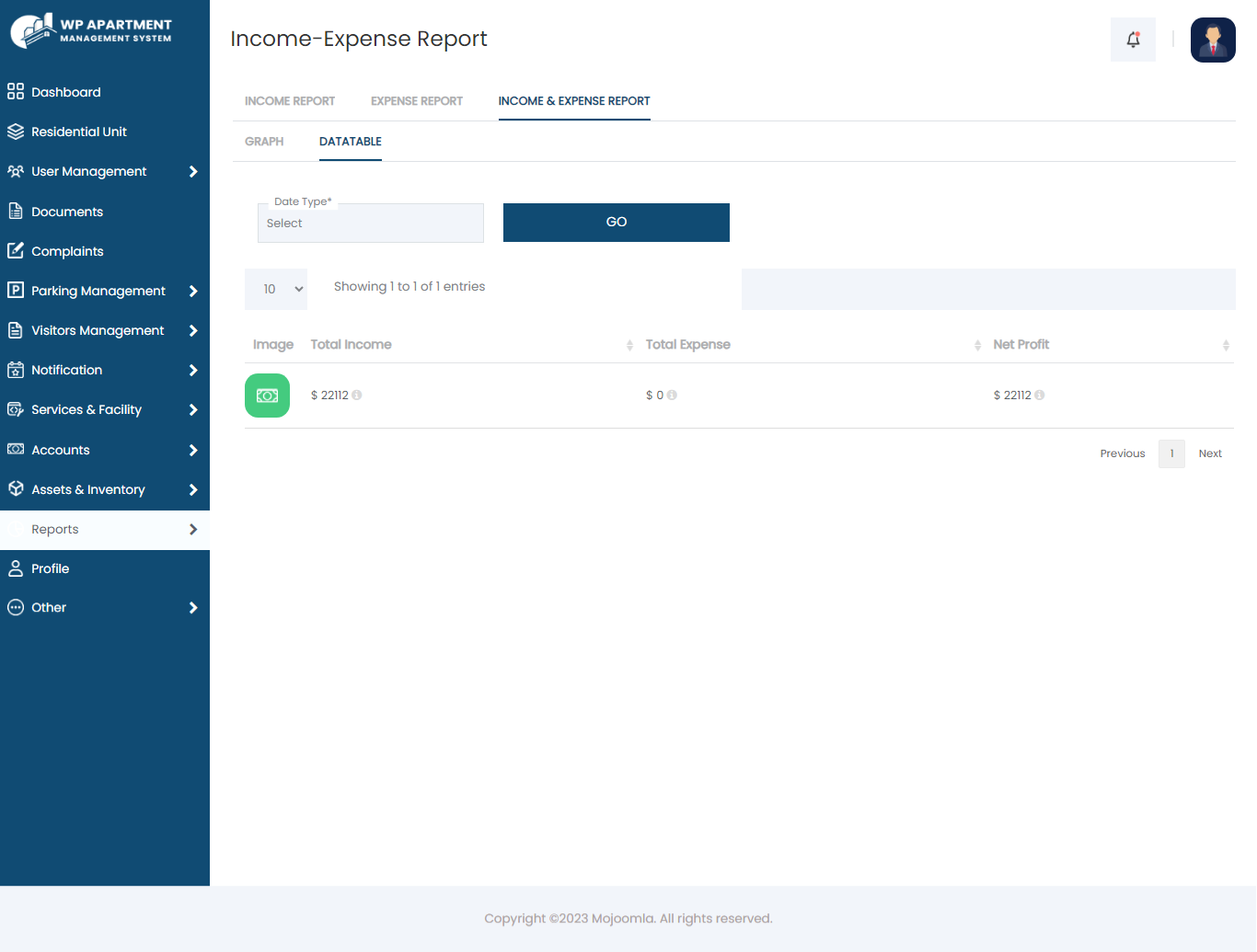Click the Accounts cash icon

click(x=16, y=450)
